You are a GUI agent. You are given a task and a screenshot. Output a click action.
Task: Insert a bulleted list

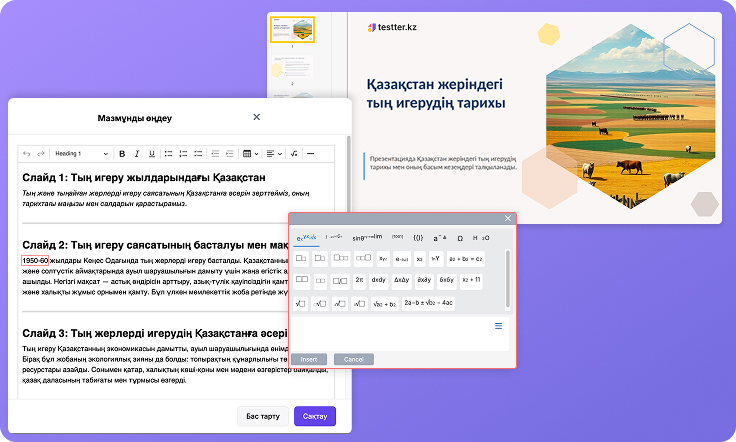point(168,154)
